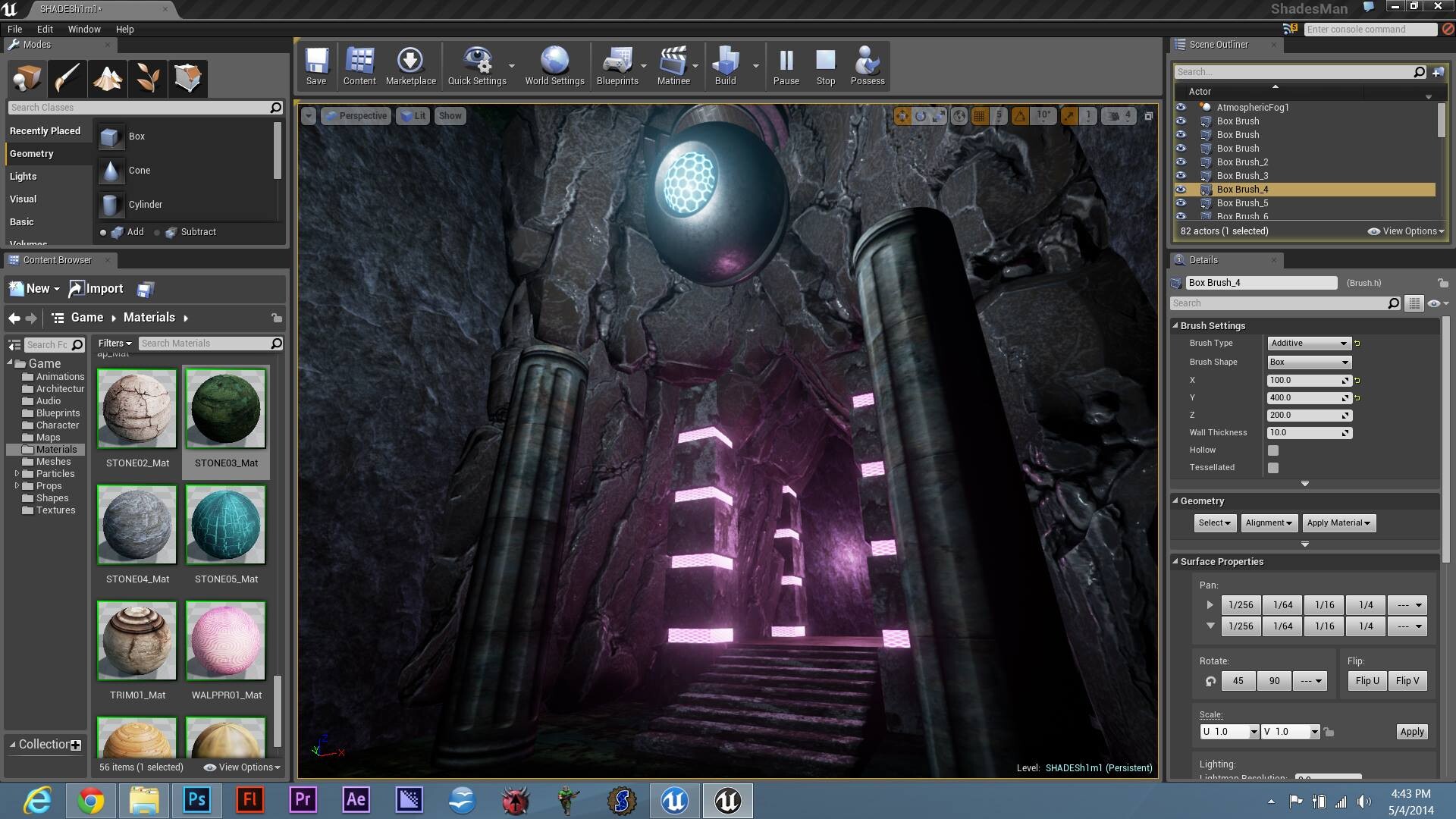Enable the Hollow checkbox in Brush Settings
This screenshot has width=1456, height=819.
click(1272, 450)
